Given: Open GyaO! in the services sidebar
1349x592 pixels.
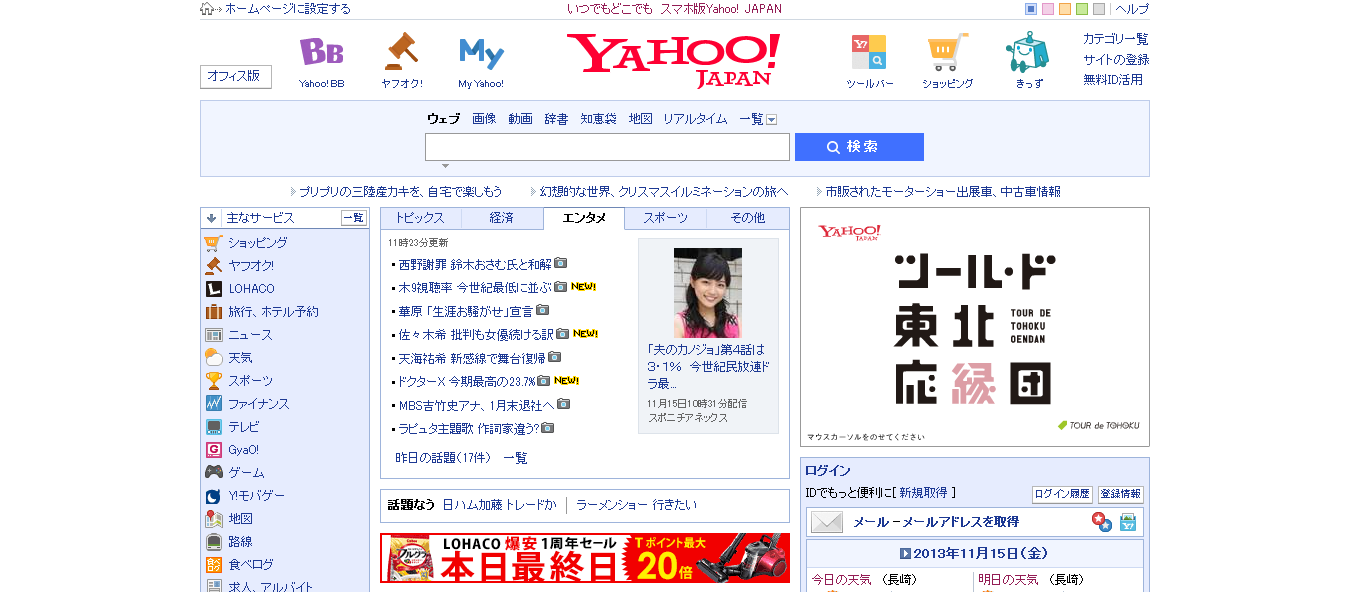Looking at the screenshot, I should (243, 450).
